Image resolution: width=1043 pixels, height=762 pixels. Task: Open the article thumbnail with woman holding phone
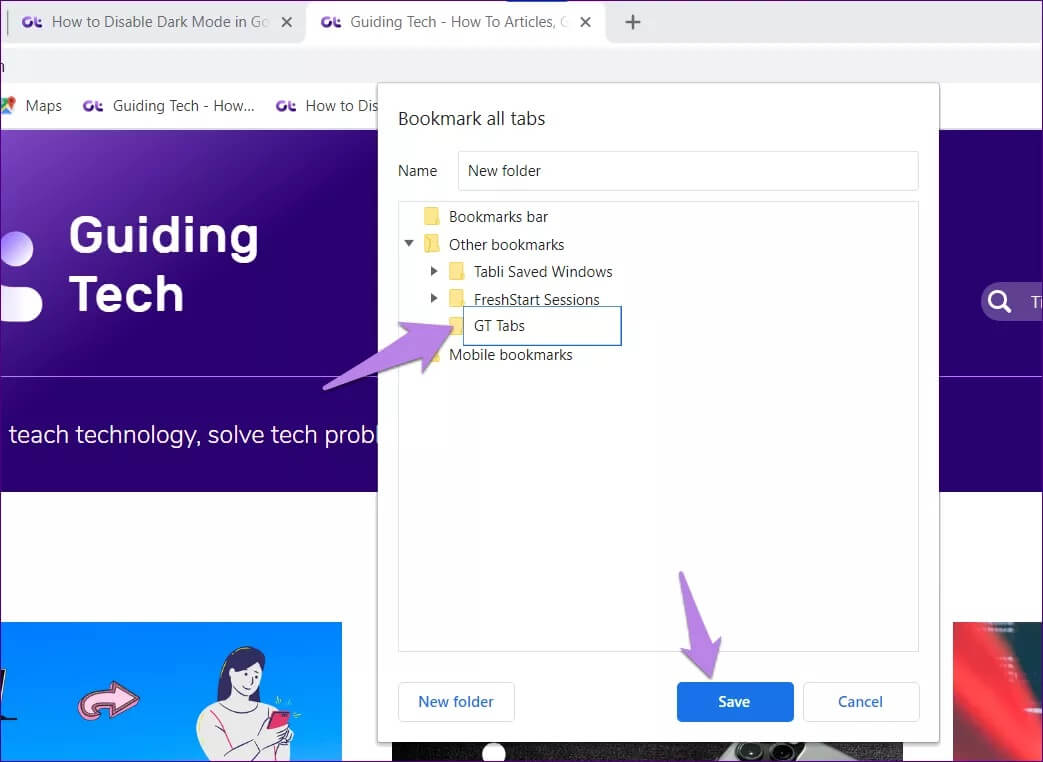tap(171, 692)
